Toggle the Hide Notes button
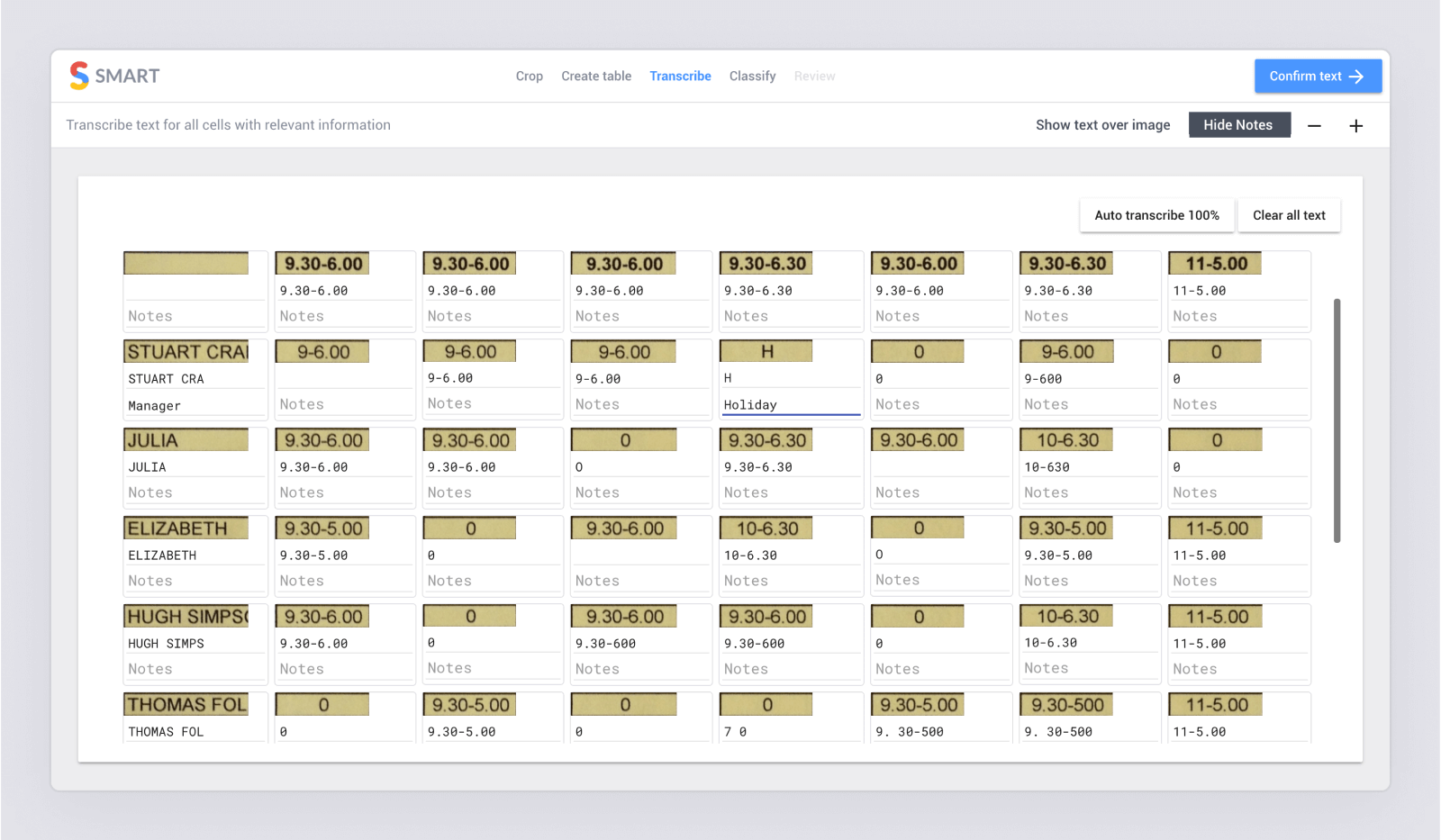 1238,125
